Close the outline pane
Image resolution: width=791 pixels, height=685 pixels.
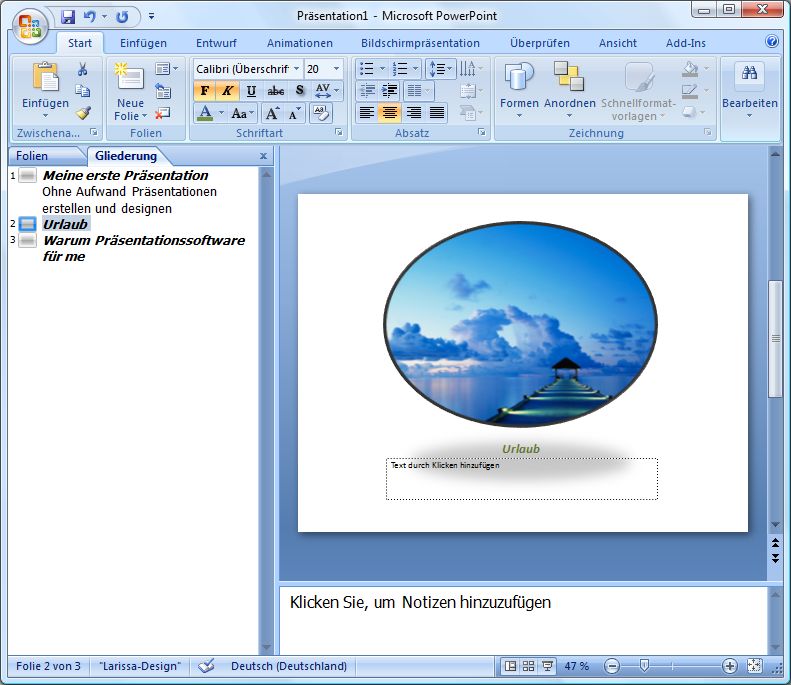tap(263, 156)
